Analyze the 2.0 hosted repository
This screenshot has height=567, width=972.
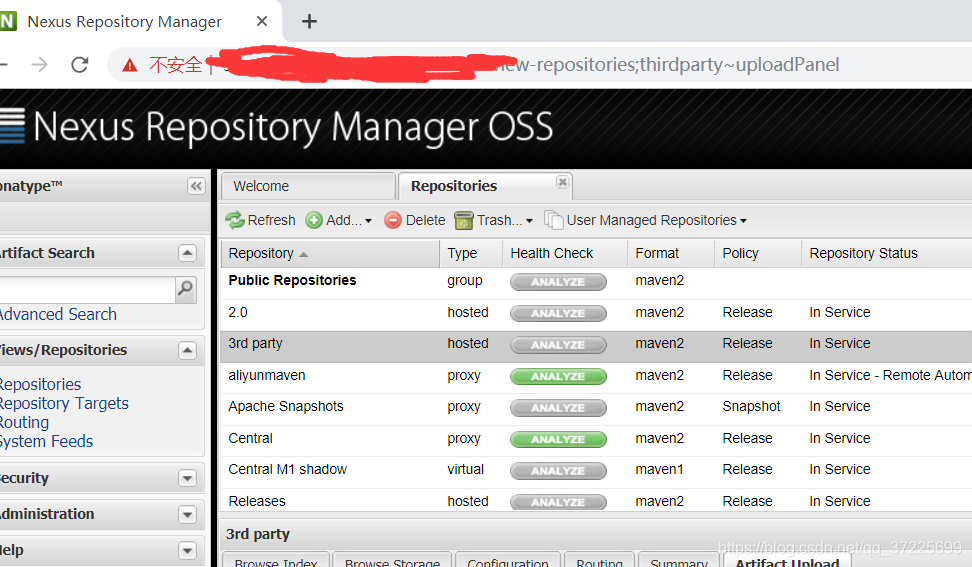click(558, 314)
